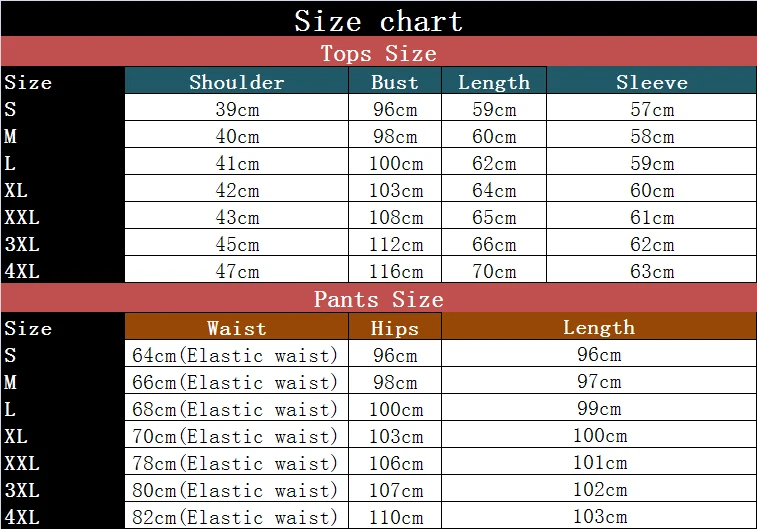Click the tops Length column header
The width and height of the screenshot is (757, 529).
click(x=494, y=82)
